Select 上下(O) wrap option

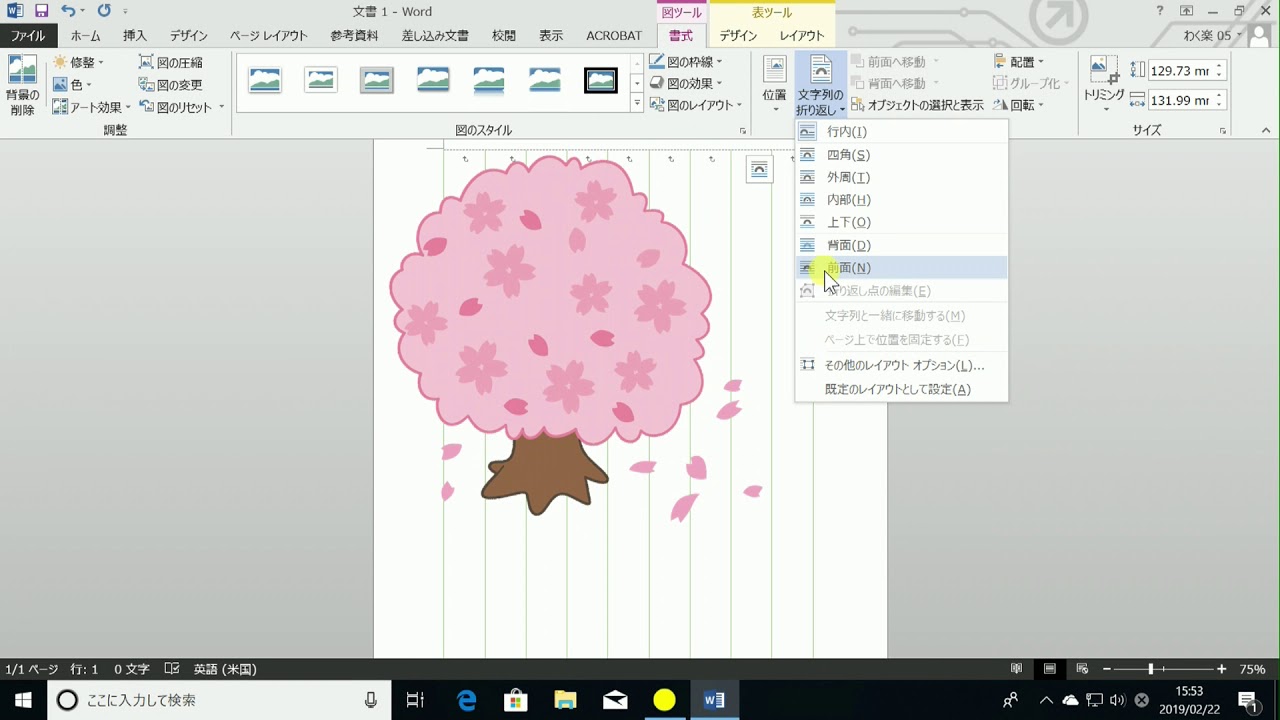[x=901, y=222]
